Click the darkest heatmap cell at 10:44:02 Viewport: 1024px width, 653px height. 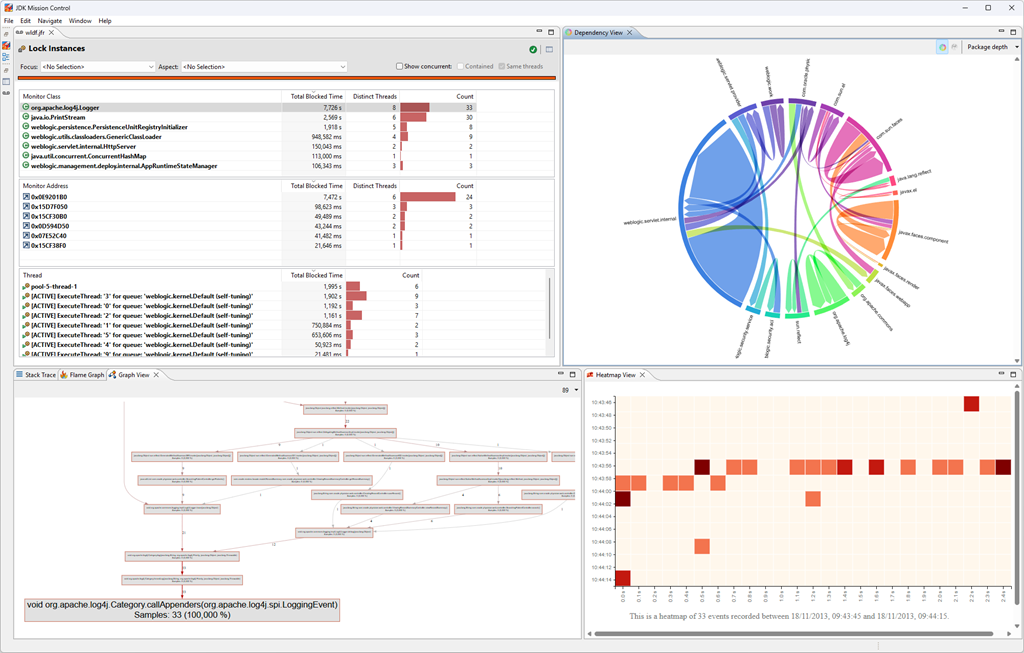pyautogui.click(x=622, y=498)
